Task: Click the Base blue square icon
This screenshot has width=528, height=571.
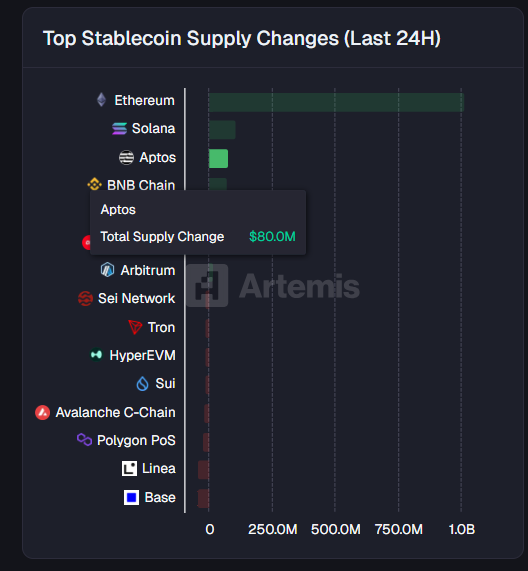Action: 131,497
